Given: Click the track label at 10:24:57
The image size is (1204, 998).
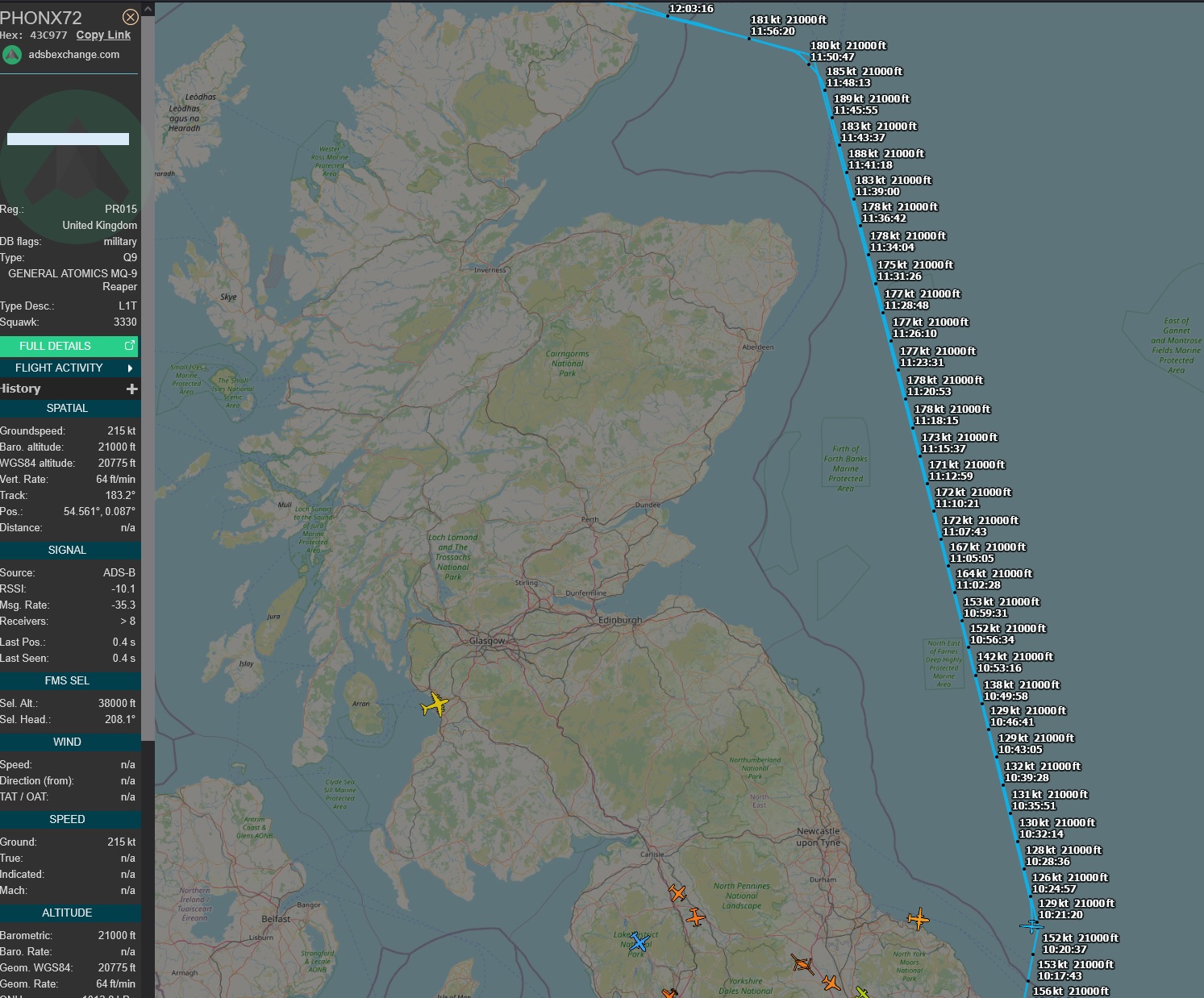Looking at the screenshot, I should click(x=1070, y=884).
